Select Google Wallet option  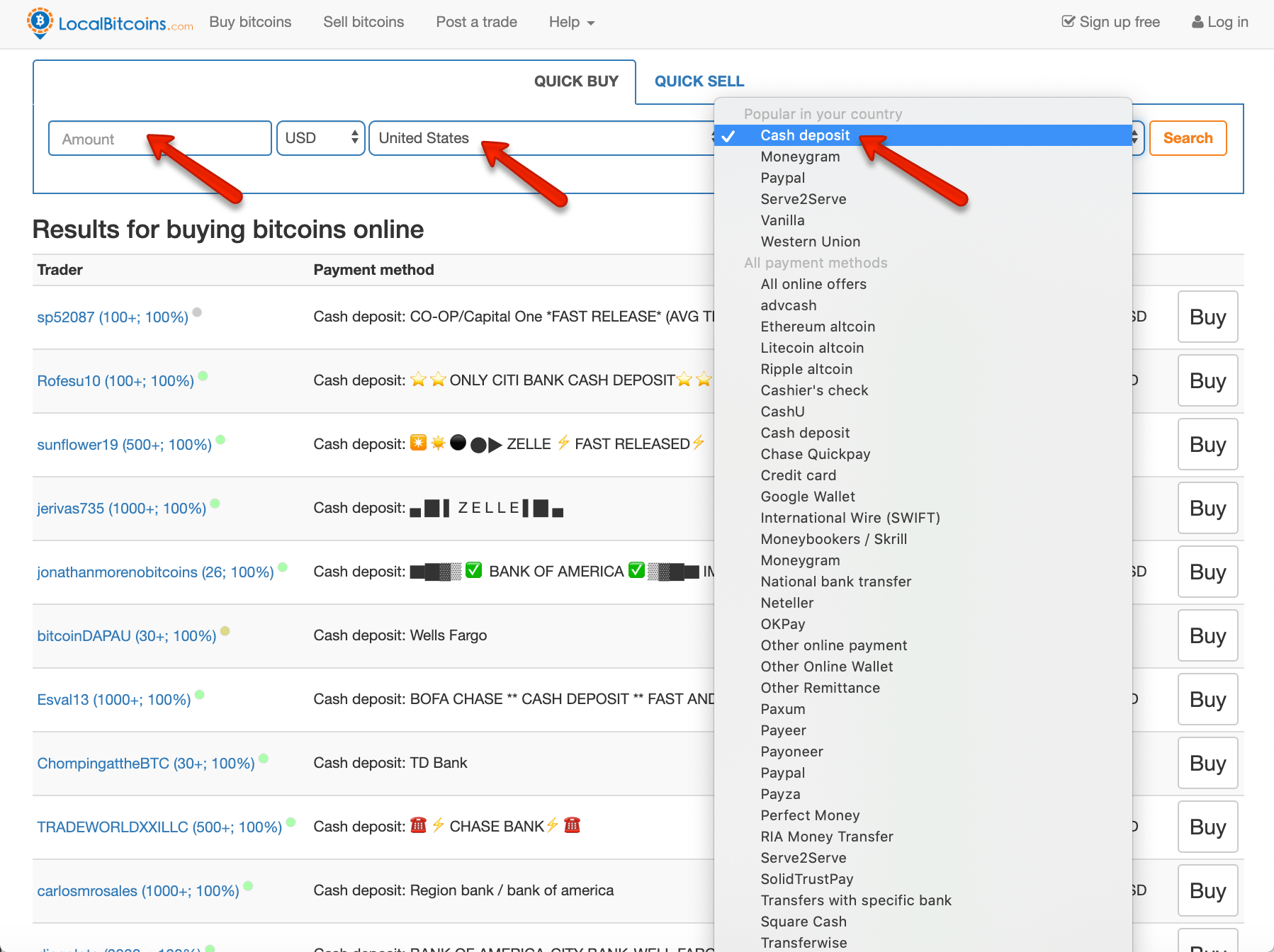[923, 497]
